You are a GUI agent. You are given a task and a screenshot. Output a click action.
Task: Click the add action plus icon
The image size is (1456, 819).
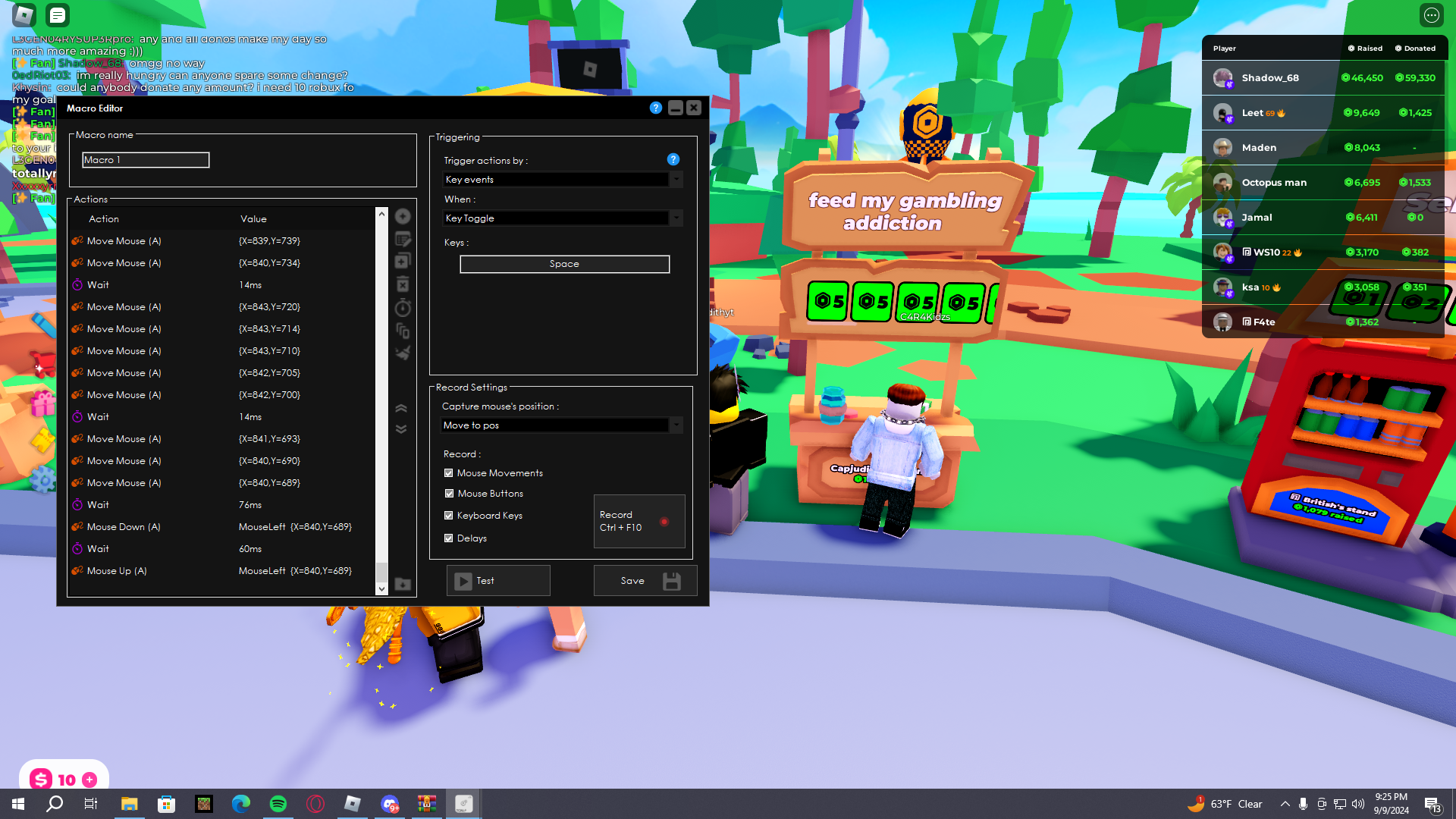click(403, 216)
